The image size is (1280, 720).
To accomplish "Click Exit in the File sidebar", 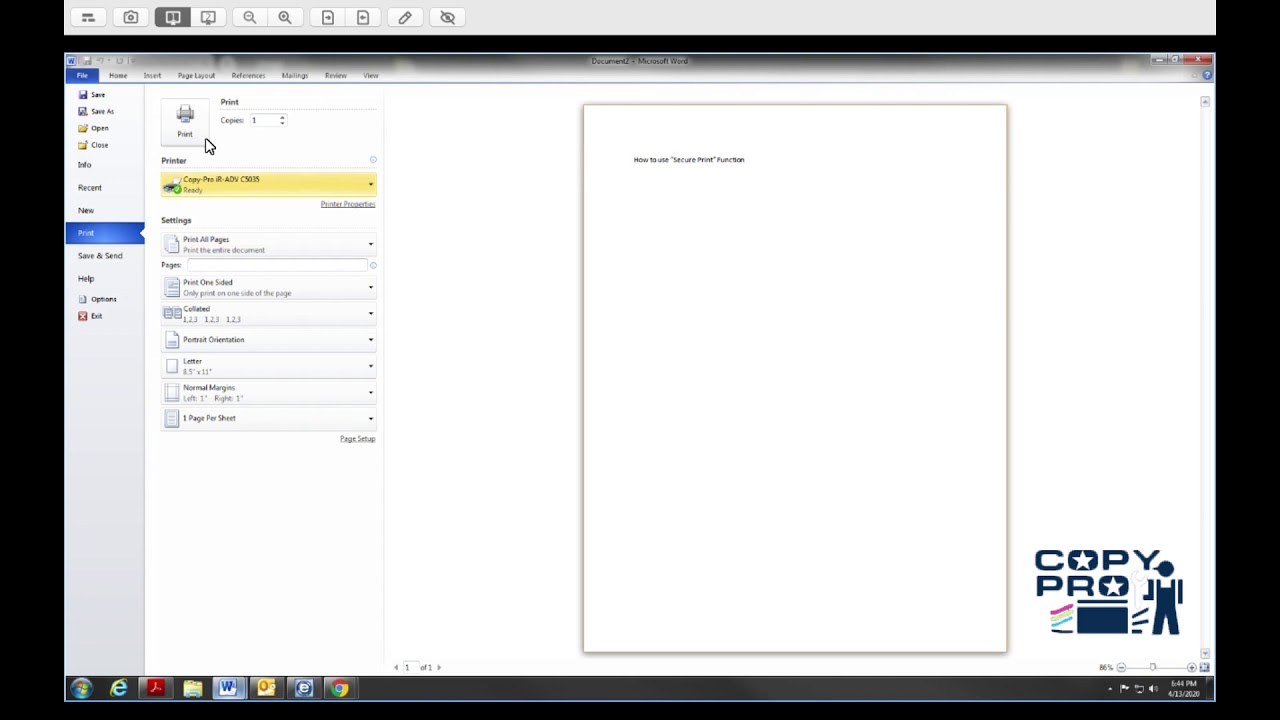I will point(90,316).
